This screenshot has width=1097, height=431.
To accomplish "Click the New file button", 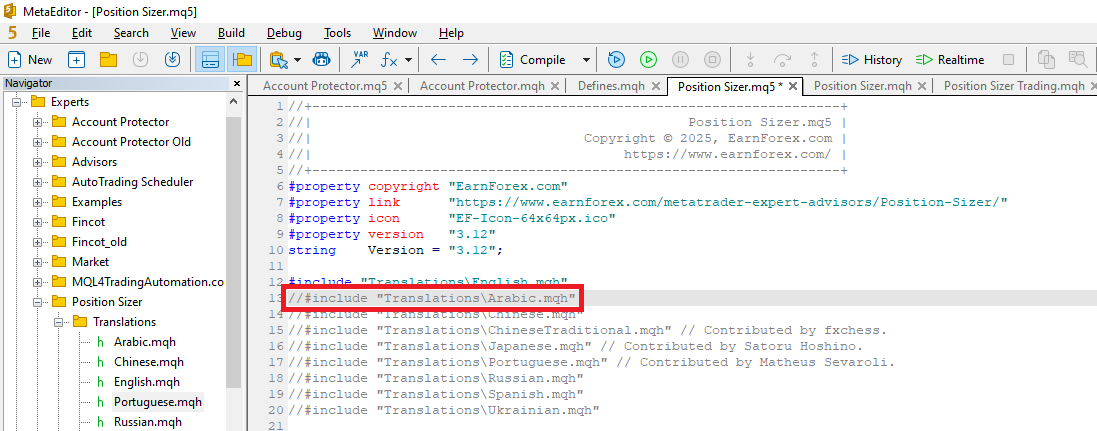I will pyautogui.click(x=30, y=60).
